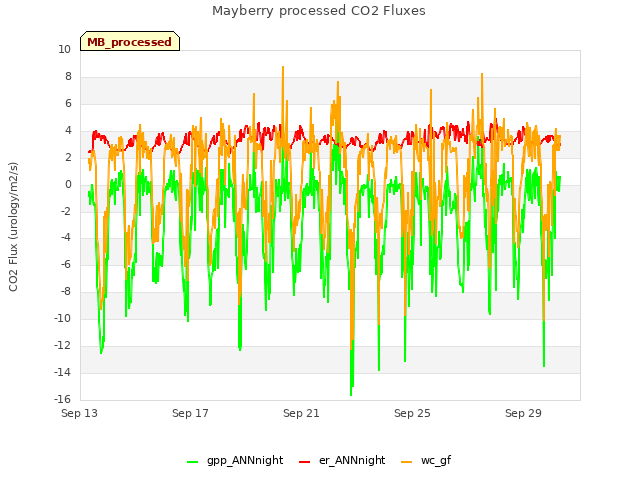
Task: Click the y-axis value 8
Action: (68, 76)
